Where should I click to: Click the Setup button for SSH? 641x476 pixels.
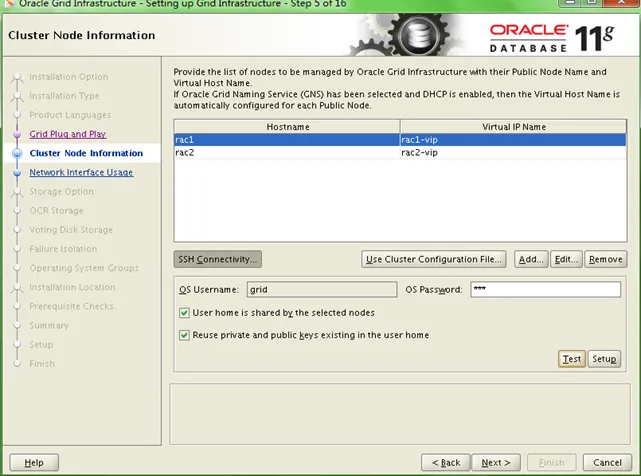[x=603, y=359]
